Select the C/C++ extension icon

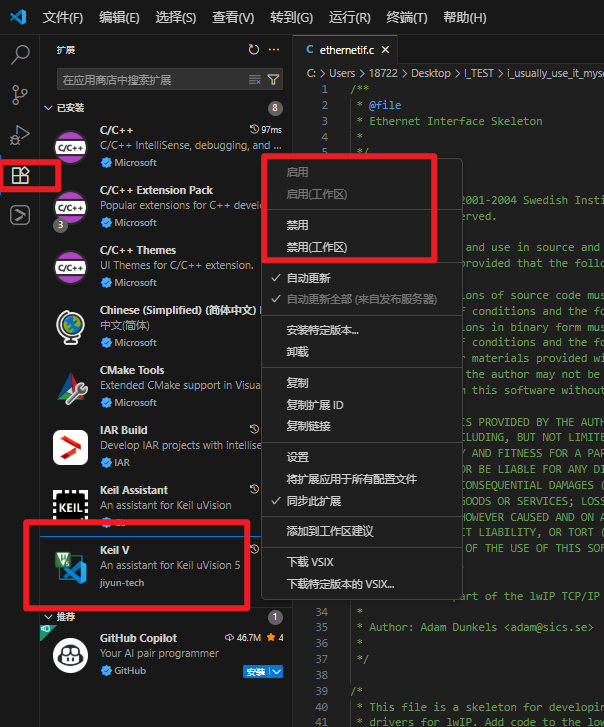pyautogui.click(x=70, y=147)
